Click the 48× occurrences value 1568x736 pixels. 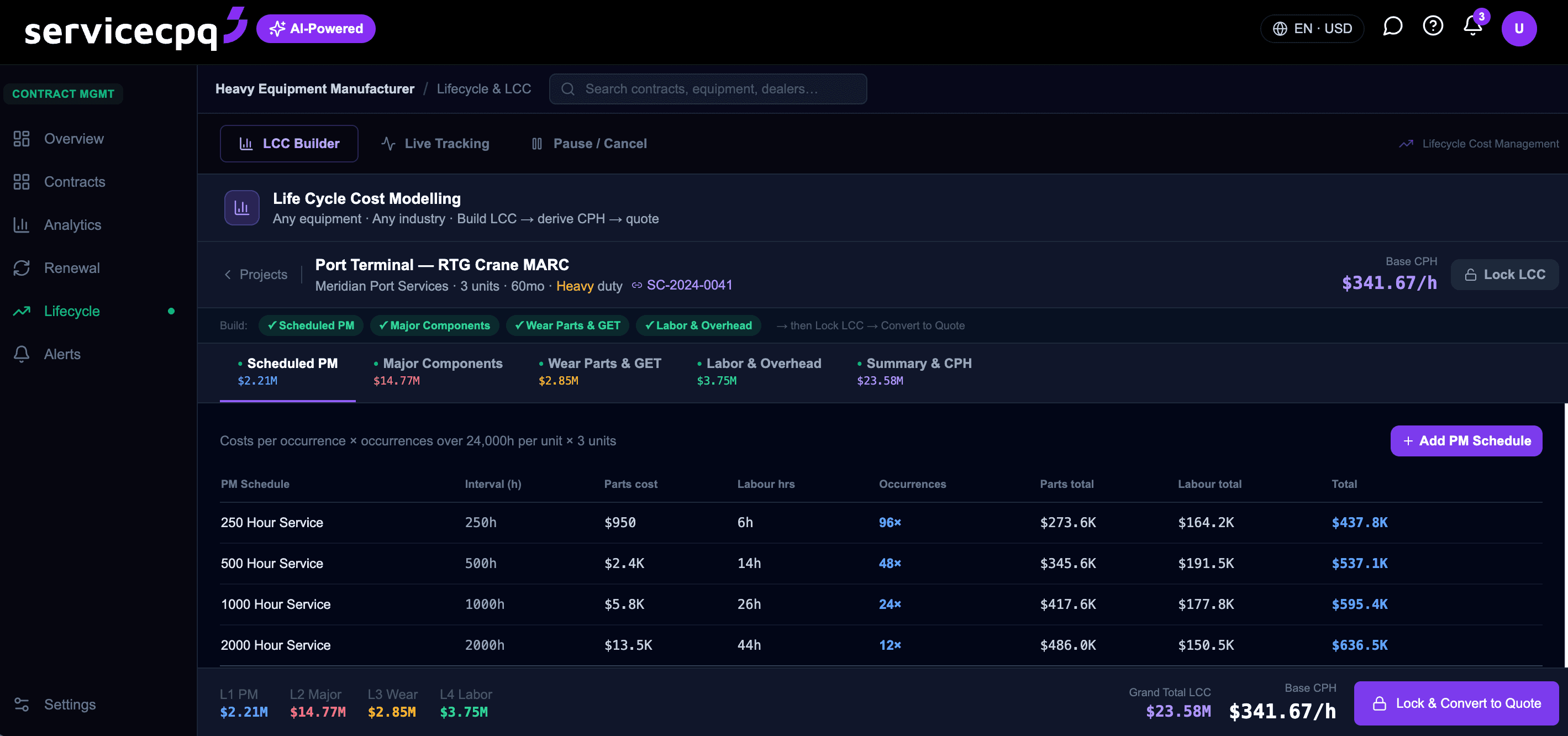tap(890, 563)
